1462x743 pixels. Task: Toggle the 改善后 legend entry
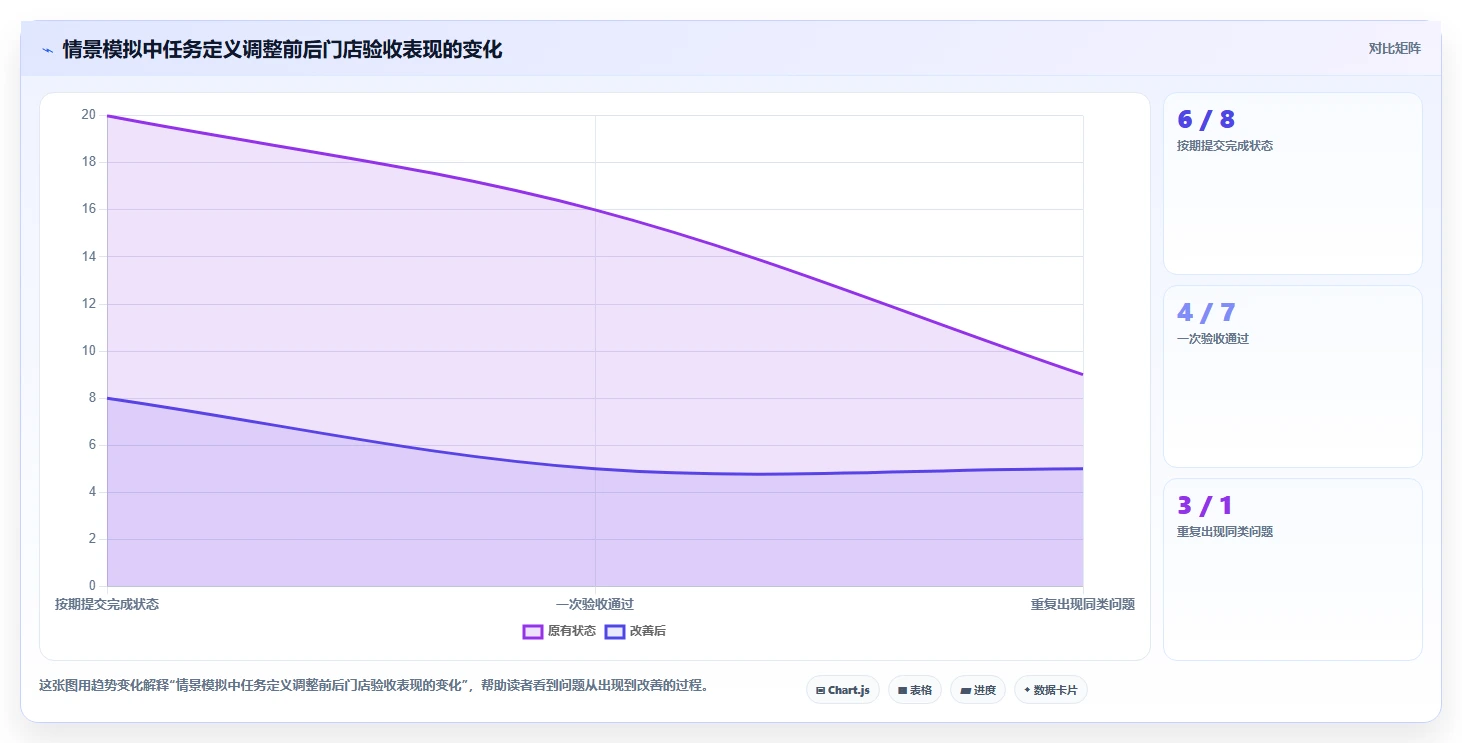point(635,631)
